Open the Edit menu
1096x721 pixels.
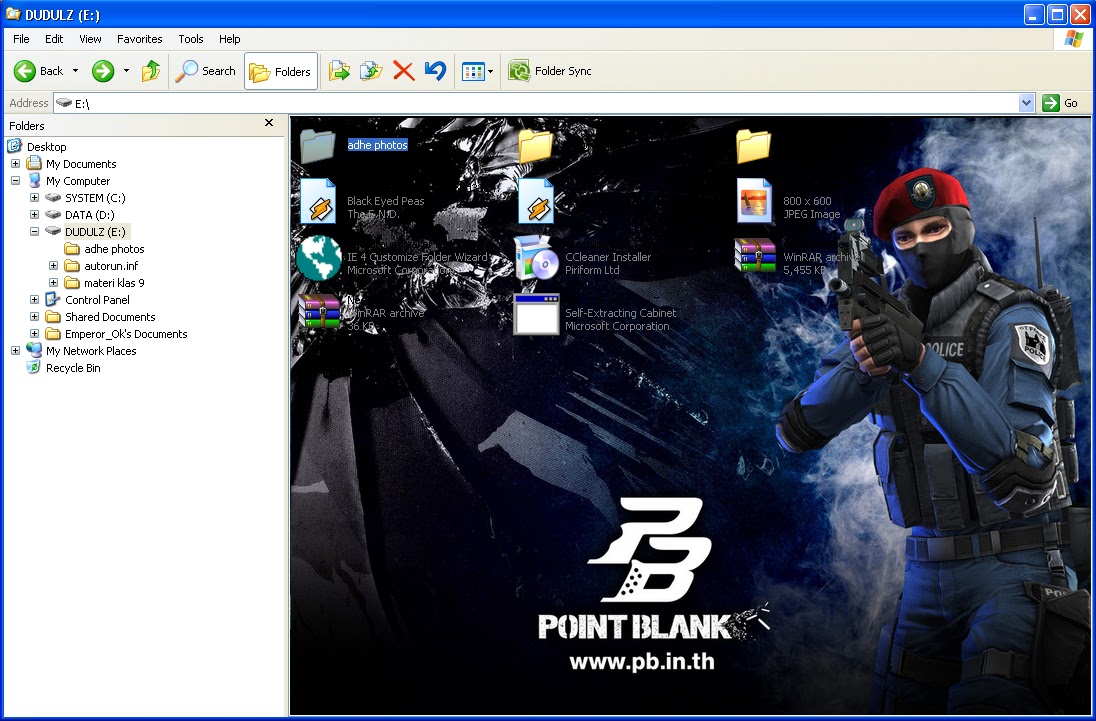tap(54, 39)
